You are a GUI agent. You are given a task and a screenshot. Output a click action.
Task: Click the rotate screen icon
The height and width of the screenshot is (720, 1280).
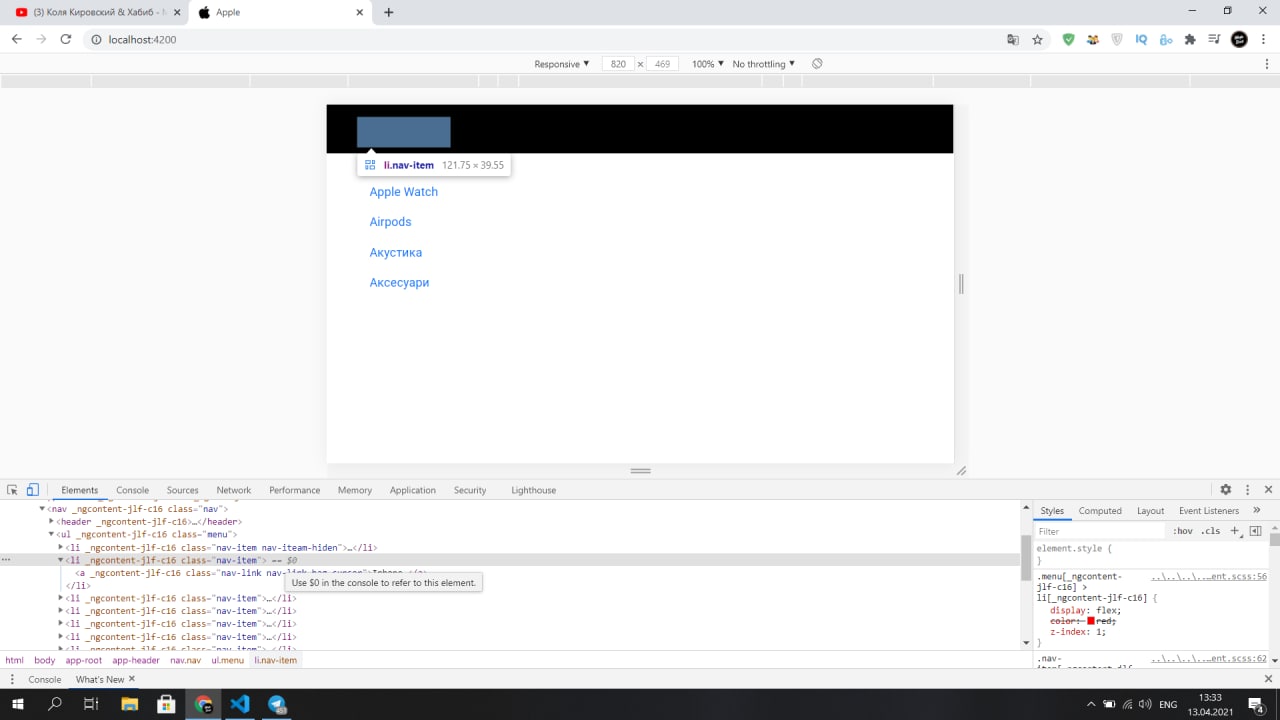(817, 64)
